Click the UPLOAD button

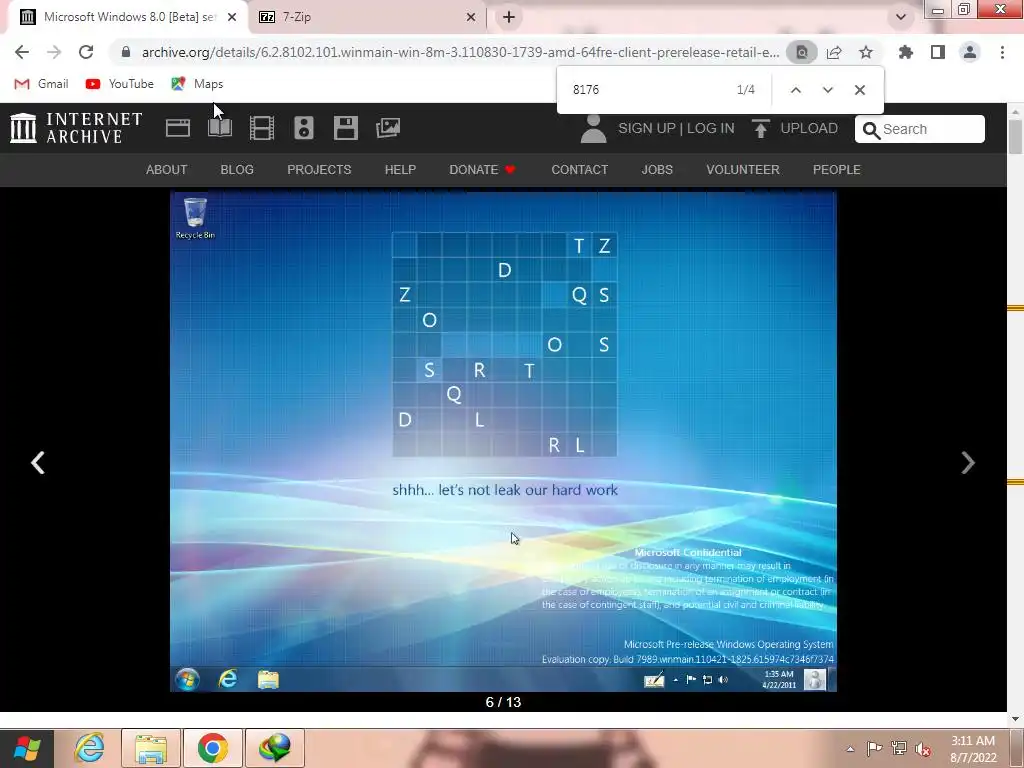click(x=795, y=128)
